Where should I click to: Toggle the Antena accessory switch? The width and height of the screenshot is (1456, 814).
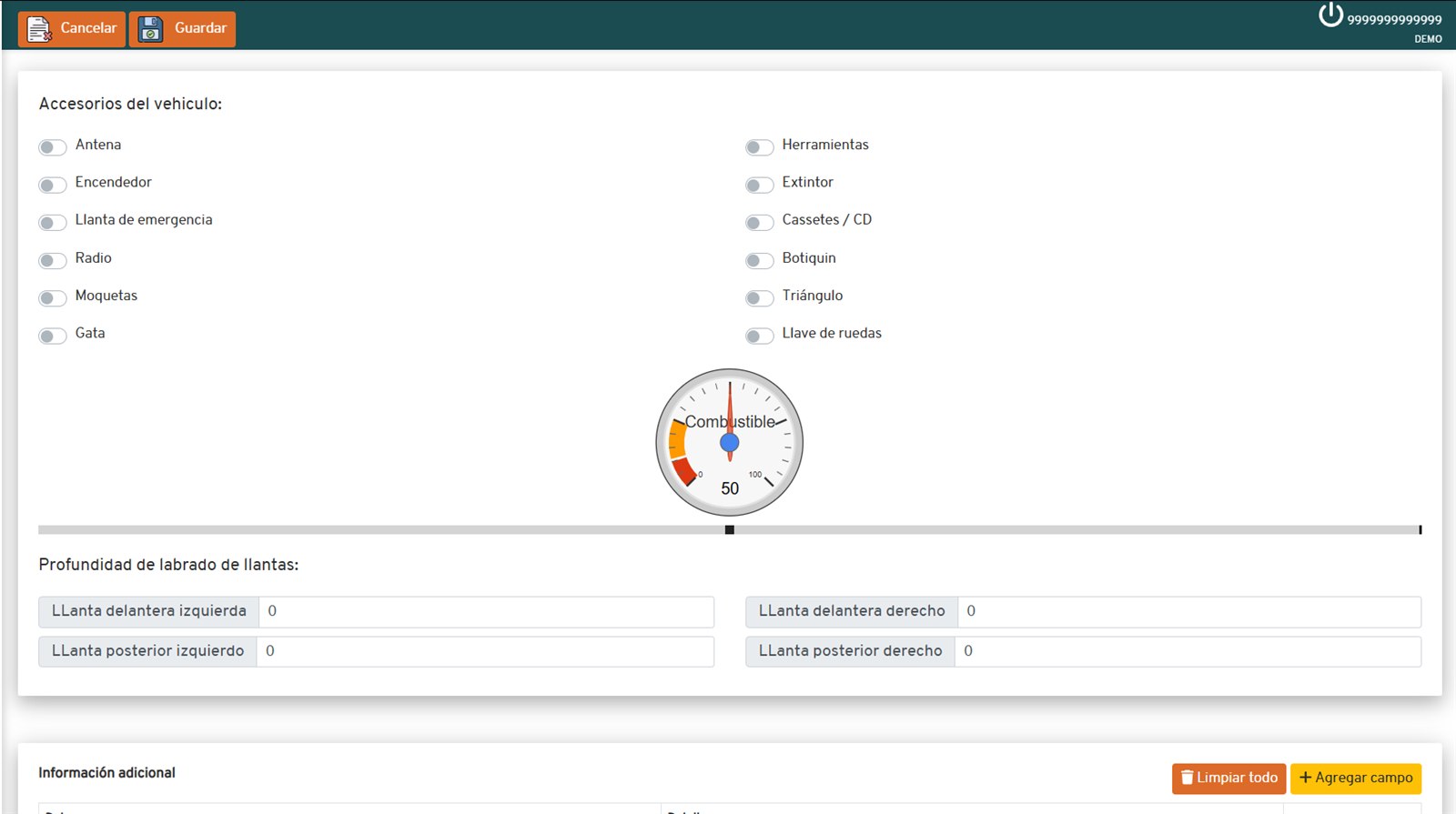pos(53,147)
